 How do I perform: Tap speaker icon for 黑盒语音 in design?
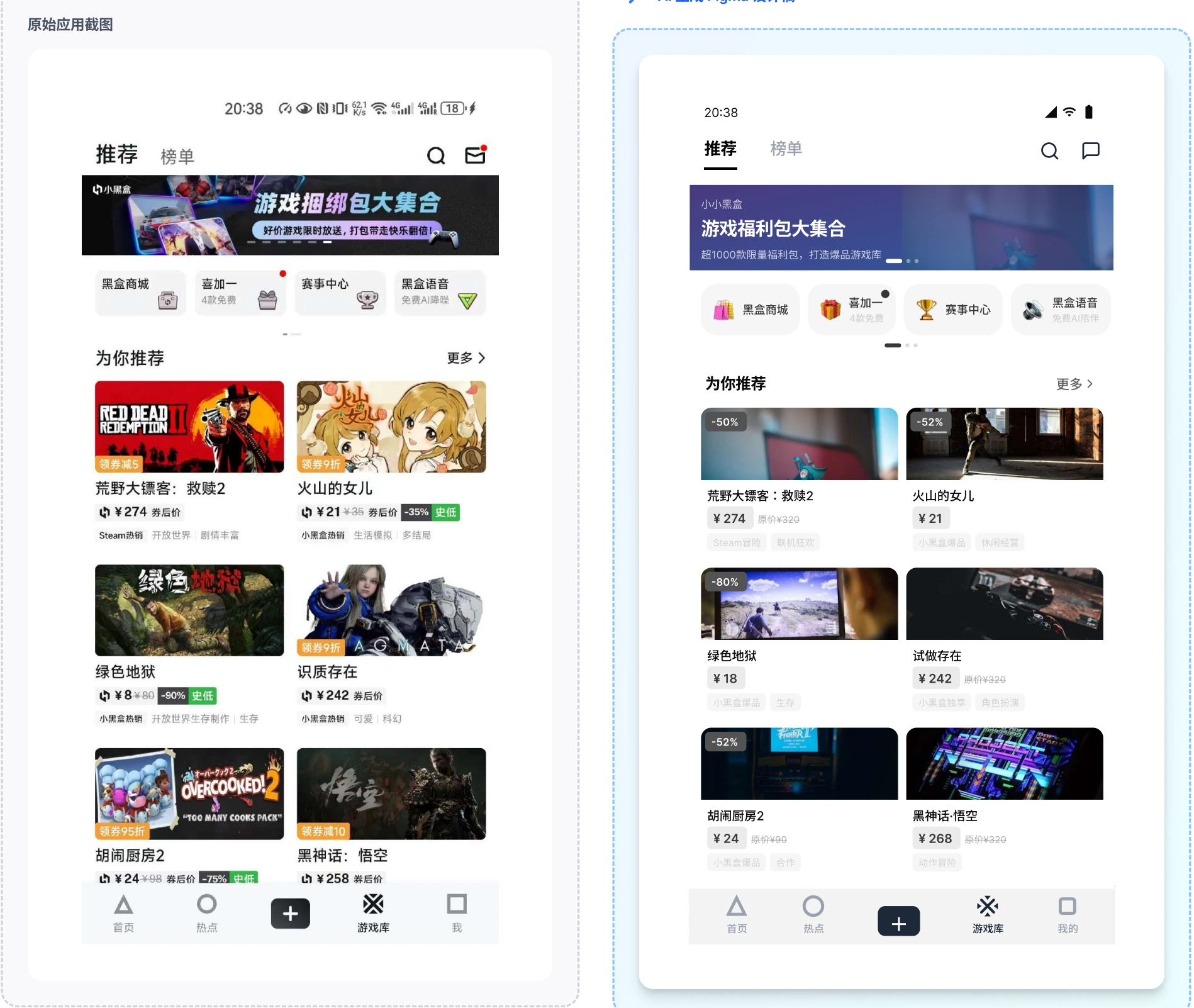click(x=1033, y=310)
